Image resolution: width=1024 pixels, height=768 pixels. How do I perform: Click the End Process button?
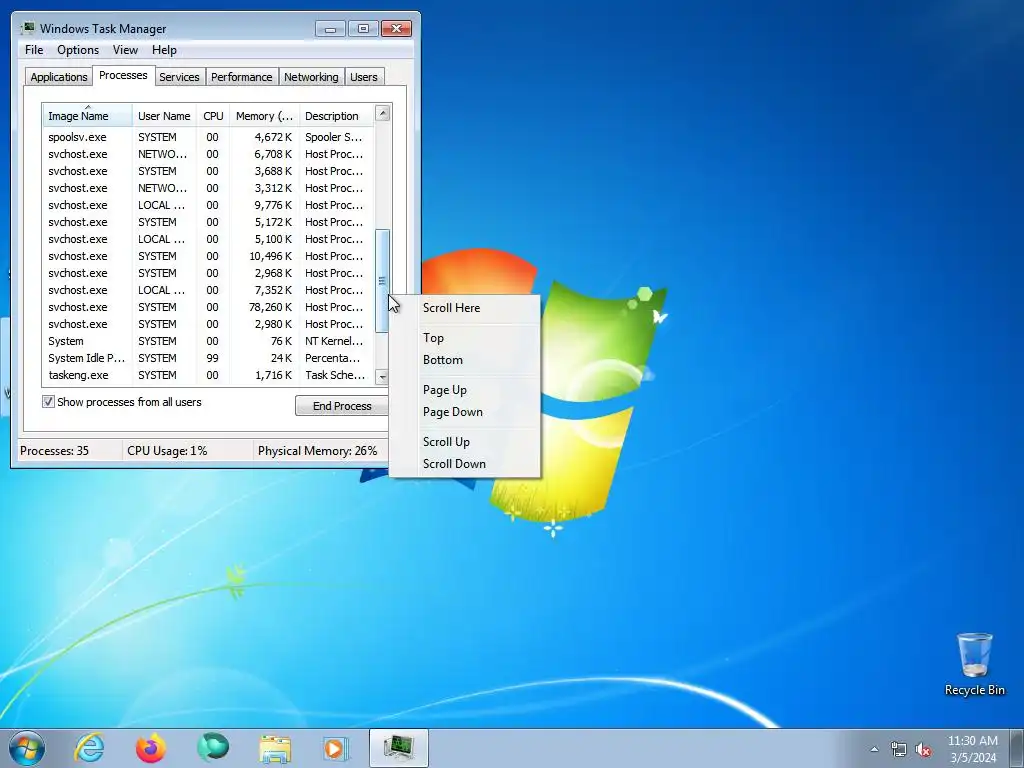coord(342,406)
